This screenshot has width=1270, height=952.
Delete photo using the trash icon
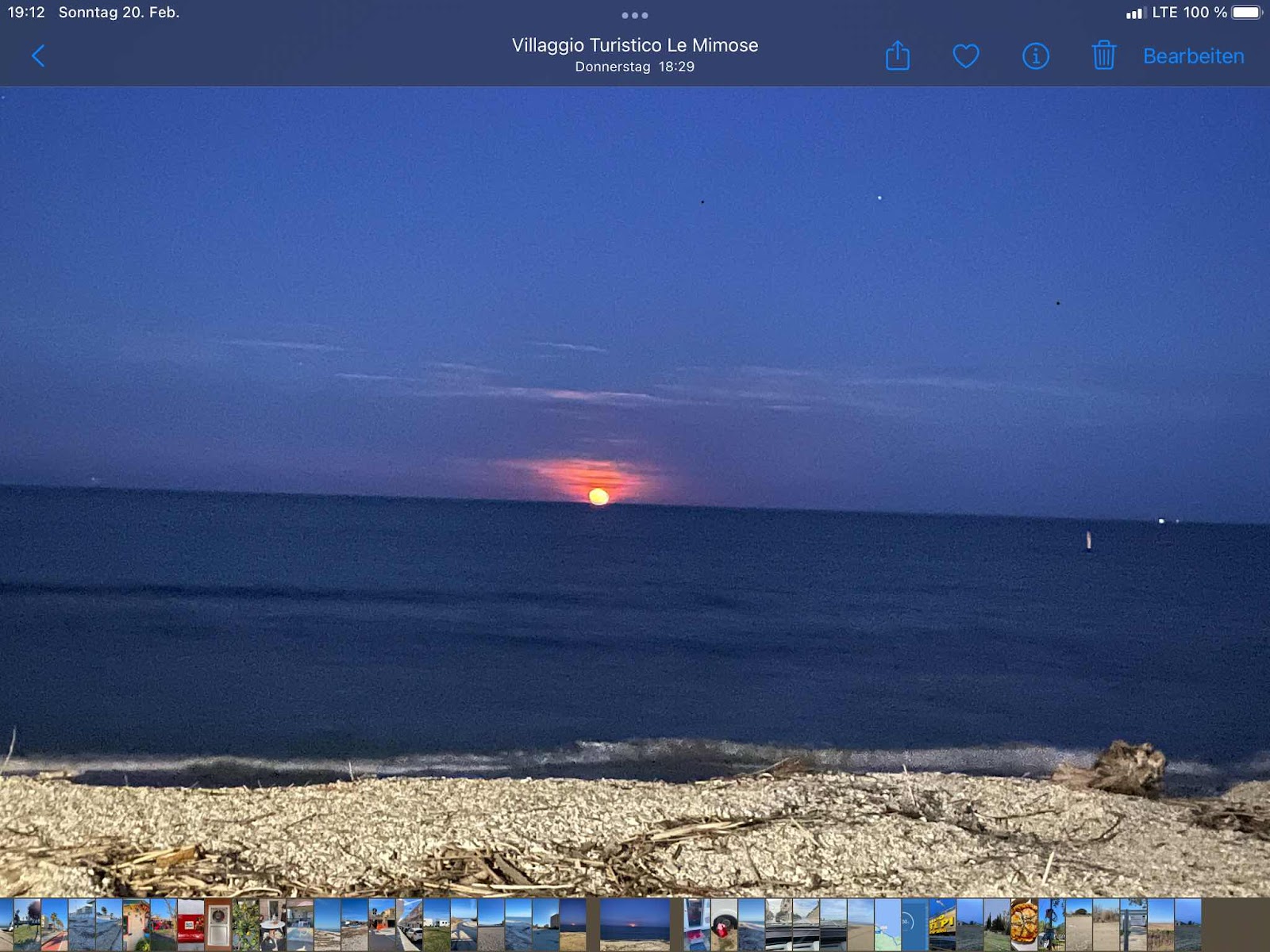pos(1104,56)
